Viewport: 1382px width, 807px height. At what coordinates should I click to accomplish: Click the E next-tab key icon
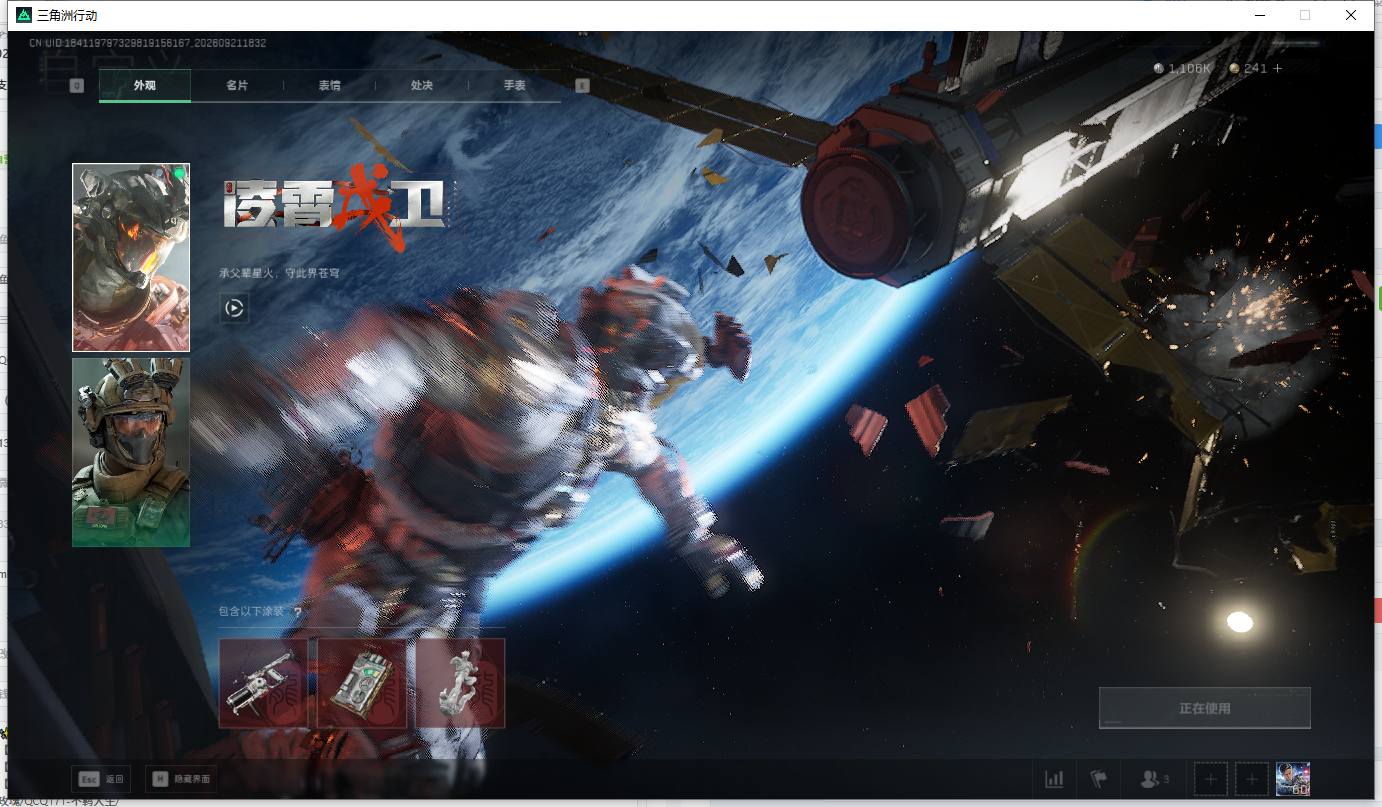click(583, 86)
